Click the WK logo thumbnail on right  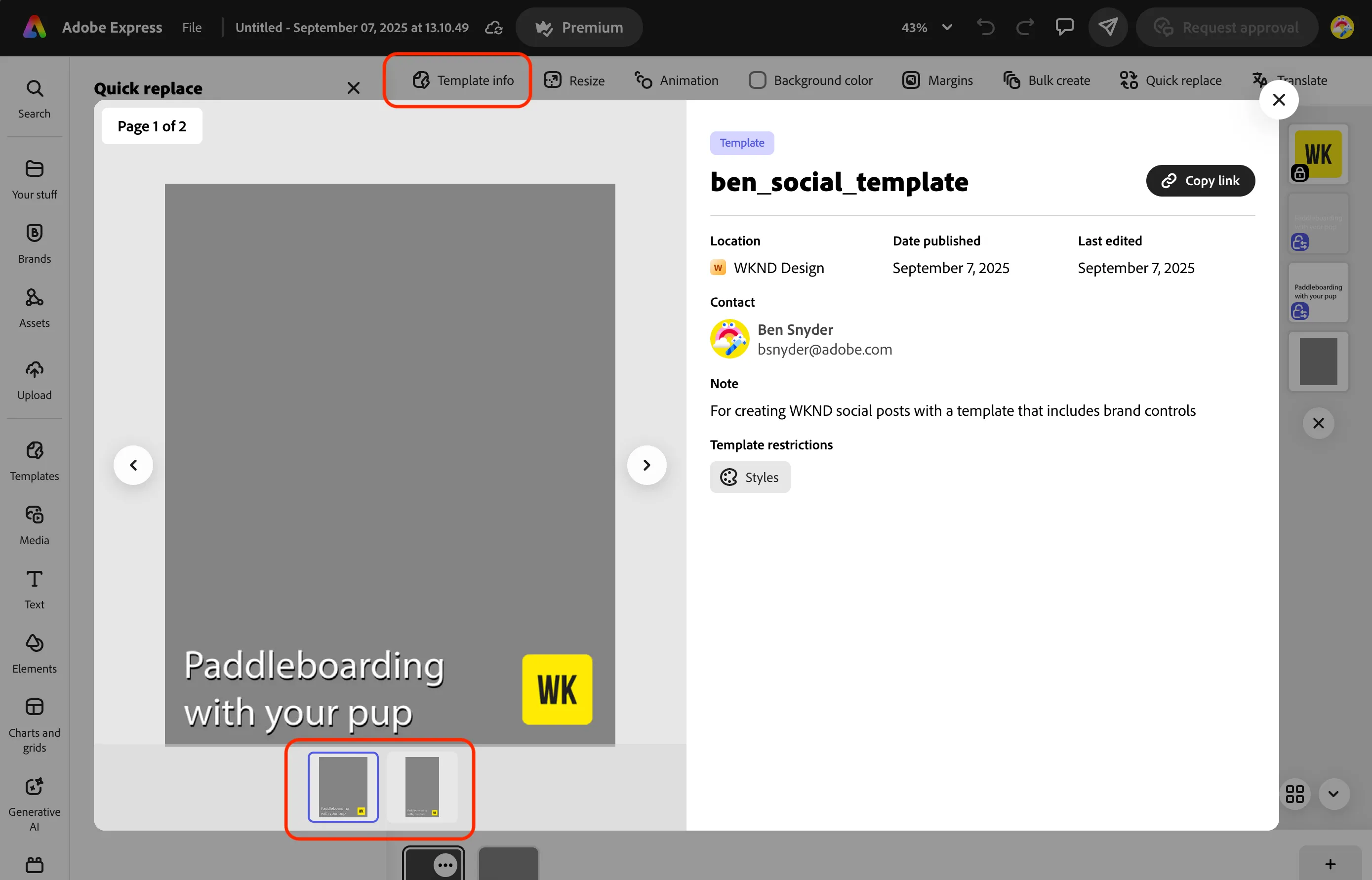1318,154
